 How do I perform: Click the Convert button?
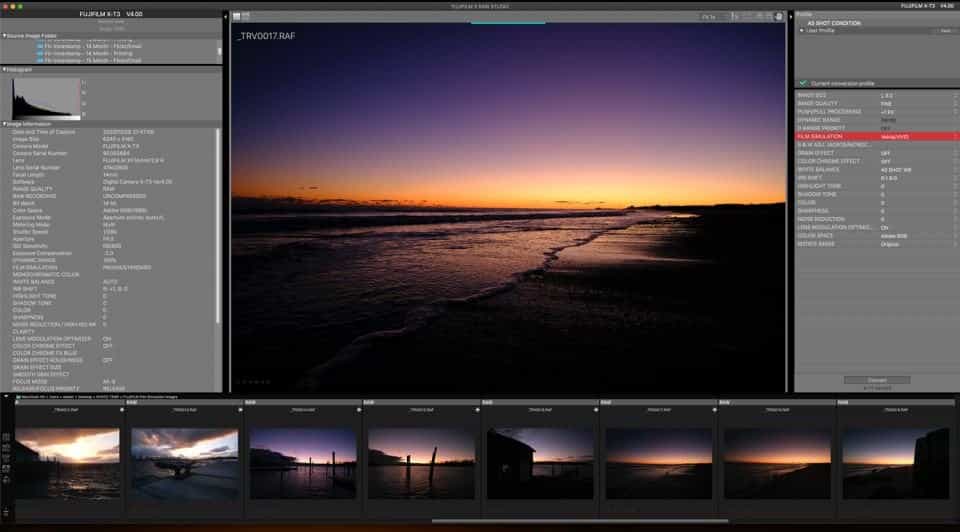(877, 380)
